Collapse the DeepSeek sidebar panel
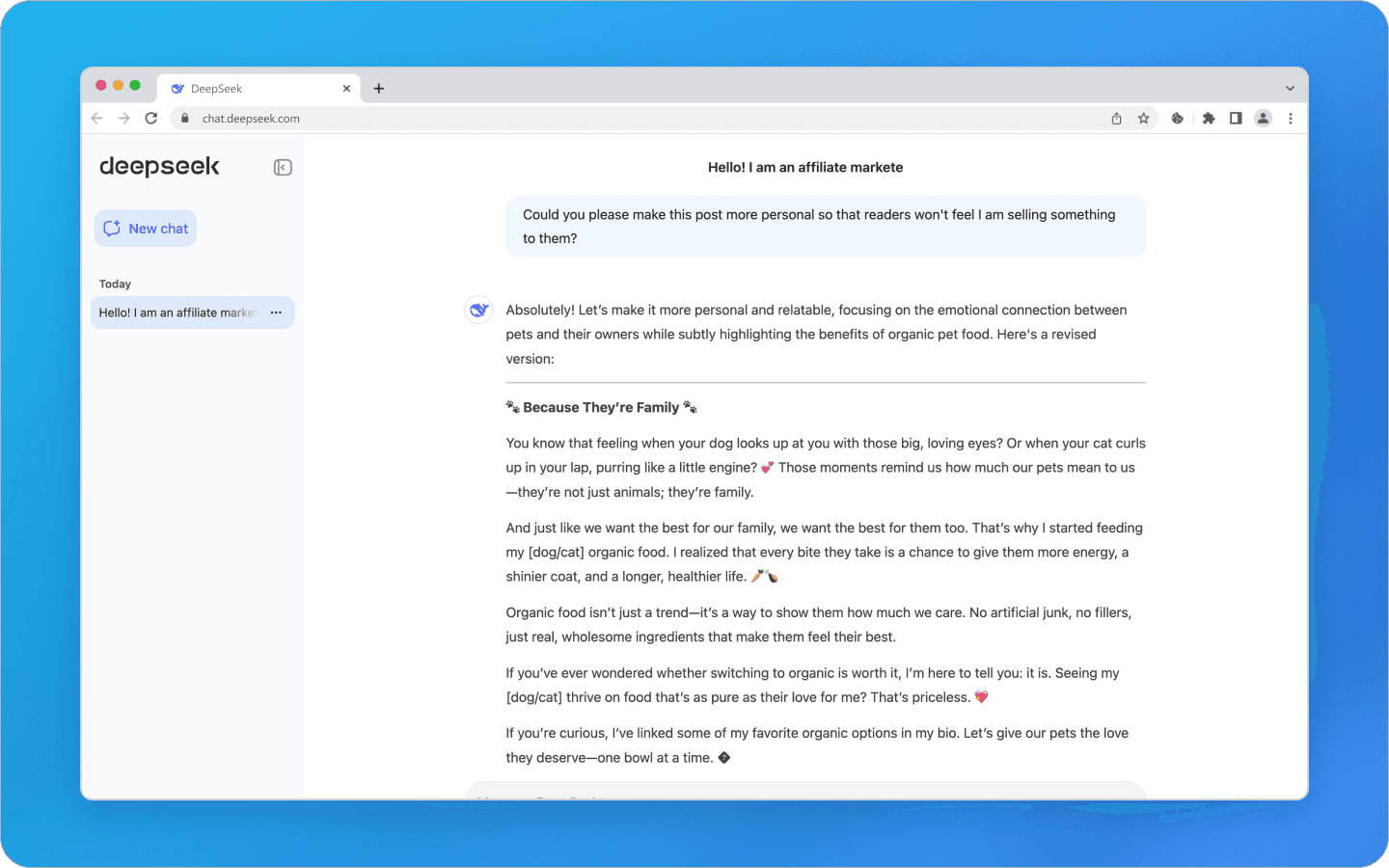The height and width of the screenshot is (868, 1389). [x=283, y=168]
